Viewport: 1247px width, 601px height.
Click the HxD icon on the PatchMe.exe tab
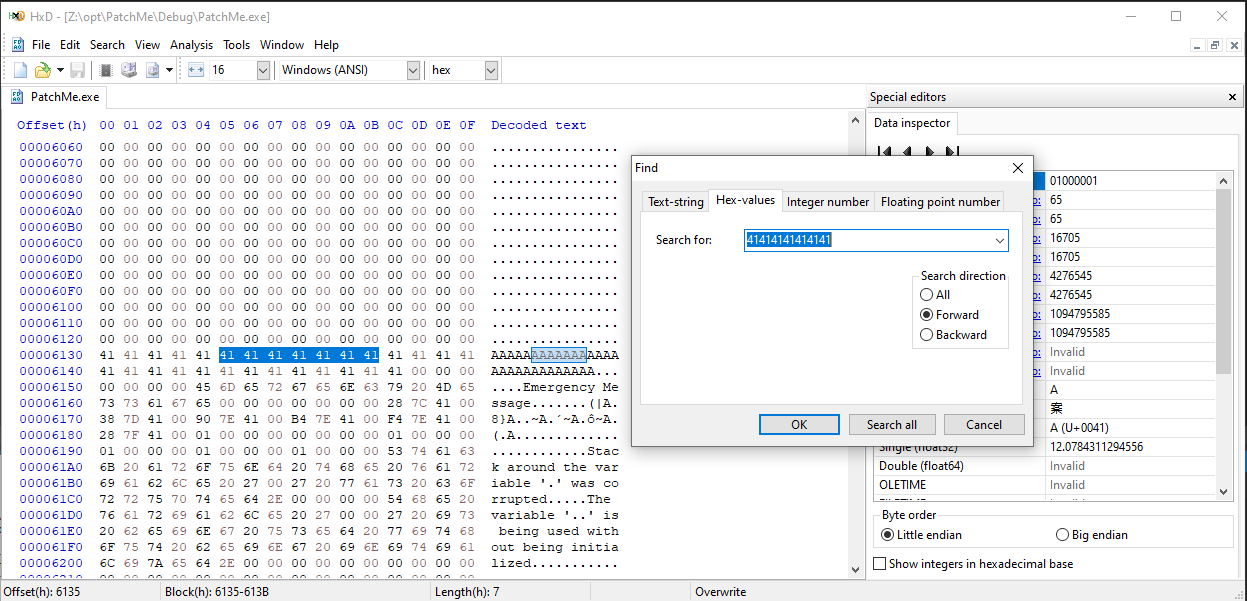point(15,96)
